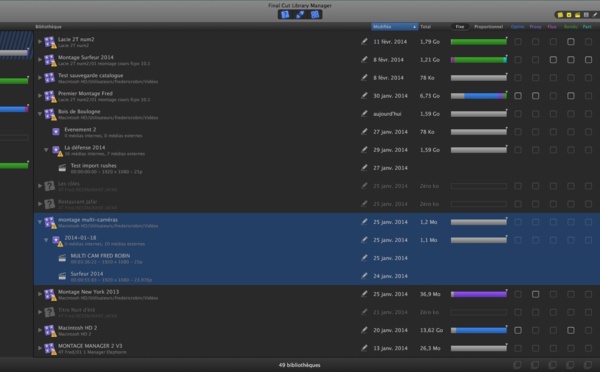The height and width of the screenshot is (372, 600).
Task: Toggle Optim checkbox for Premier Montage Fred
Action: point(518,96)
